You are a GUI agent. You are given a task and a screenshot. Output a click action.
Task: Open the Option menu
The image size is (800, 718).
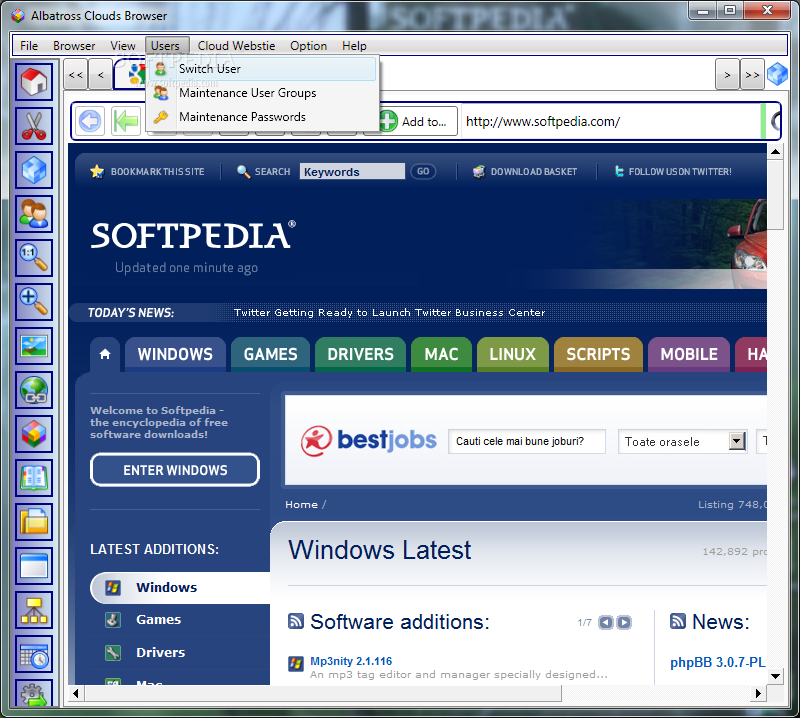pyautogui.click(x=308, y=46)
